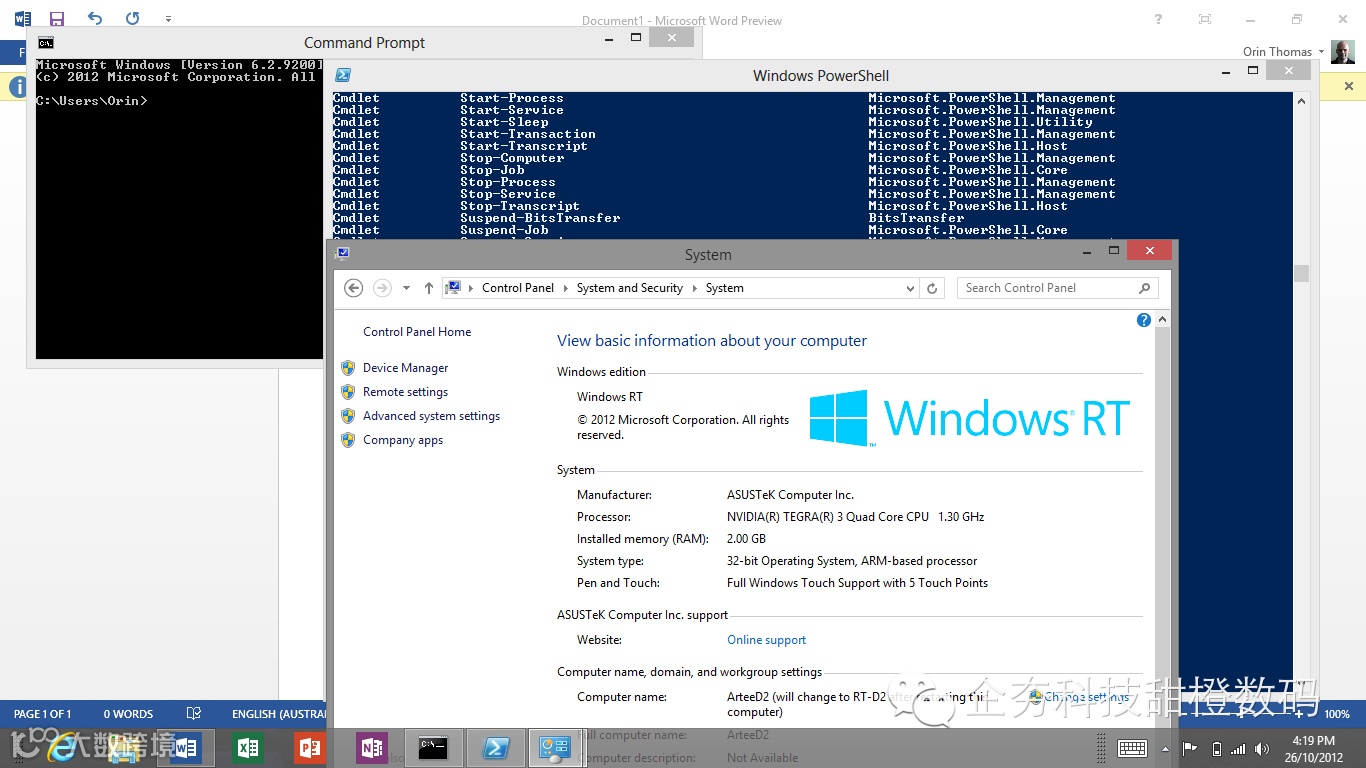Screen dimensions: 1366x768
Task: Open the Customize Quick Access Toolbar dropdown
Action: 168,19
